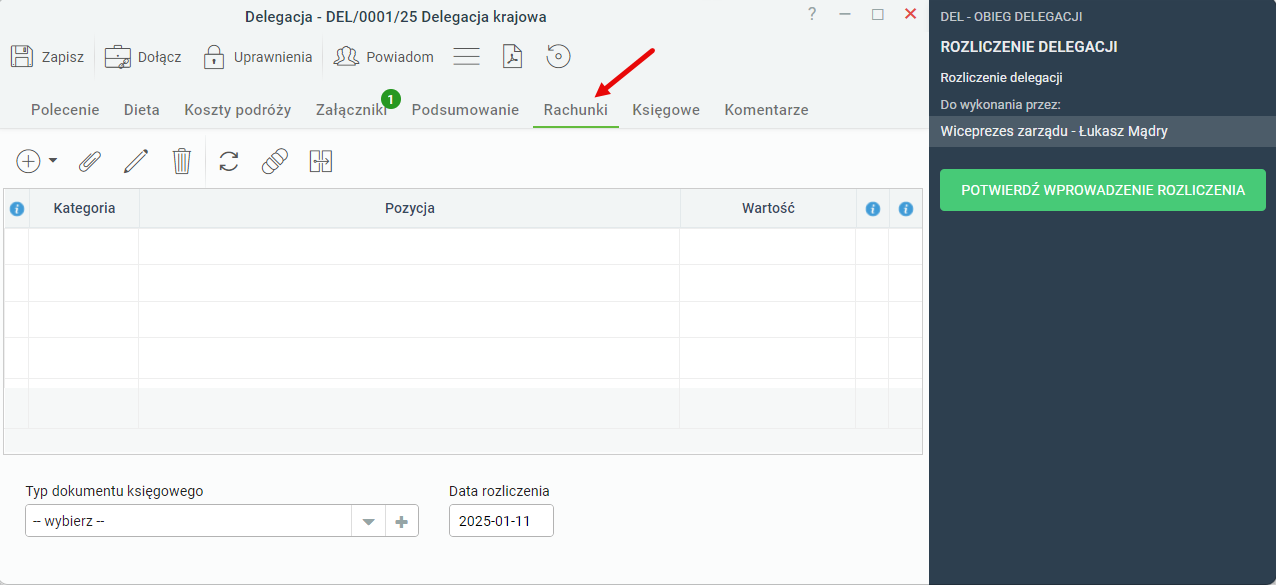Click the Kategoria column header
The image size is (1276, 585).
click(84, 209)
